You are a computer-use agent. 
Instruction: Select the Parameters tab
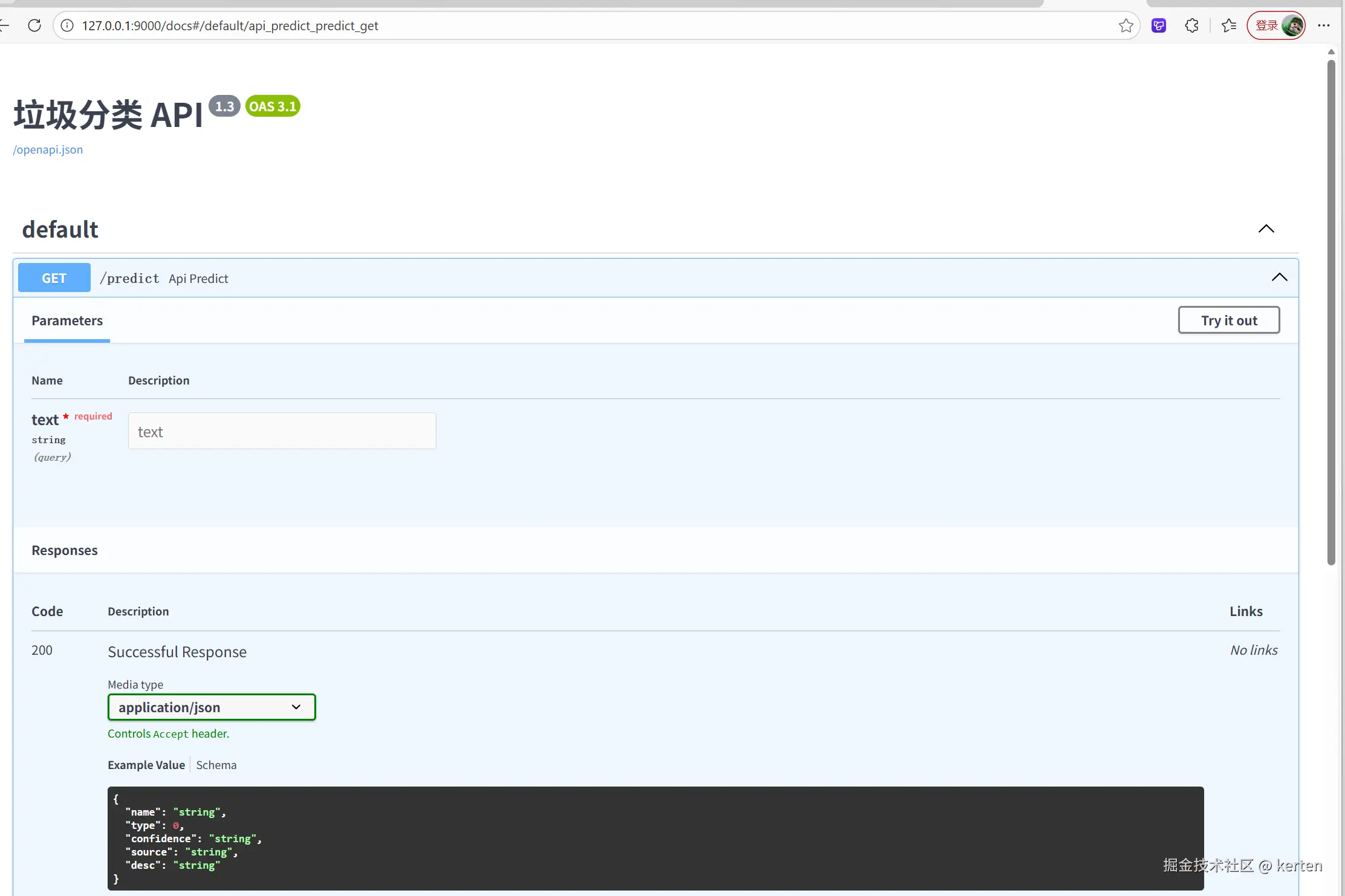pyautogui.click(x=67, y=320)
